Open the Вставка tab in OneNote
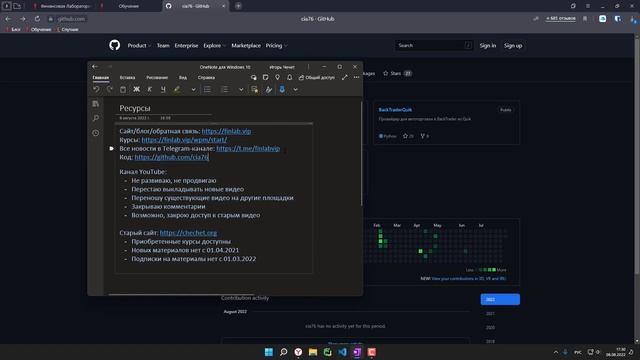The image size is (640, 360). pyautogui.click(x=127, y=78)
